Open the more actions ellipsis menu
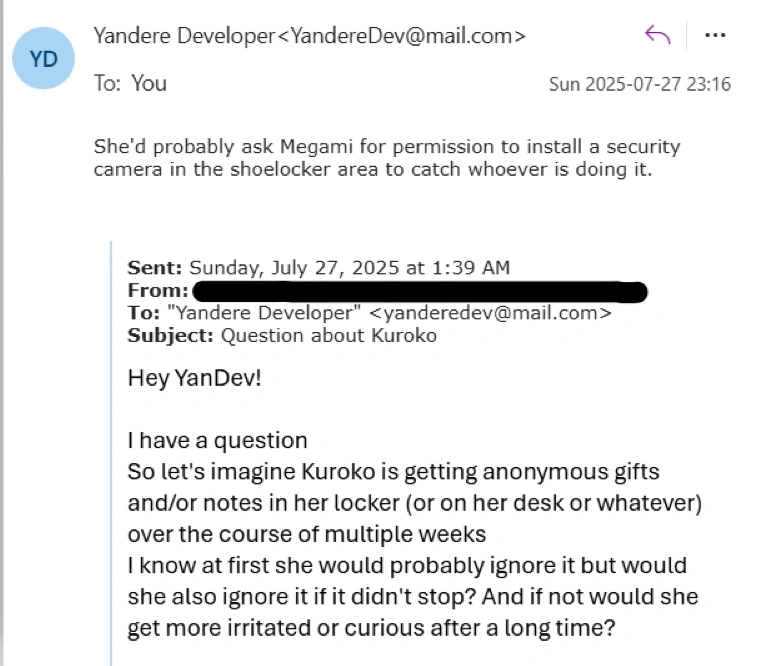Viewport: 757px width, 666px height. click(715, 36)
